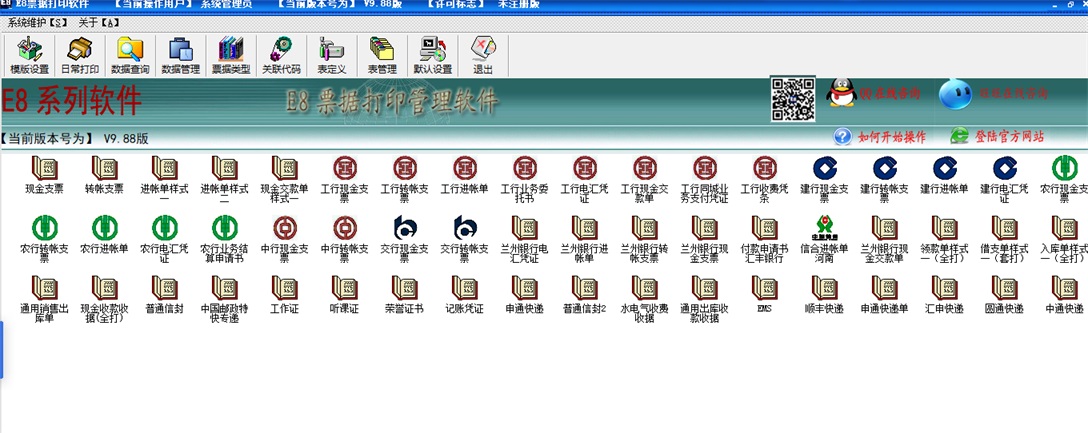Open the 模板设置 template settings tool
Image resolution: width=1088 pixels, height=433 pixels.
tap(30, 55)
